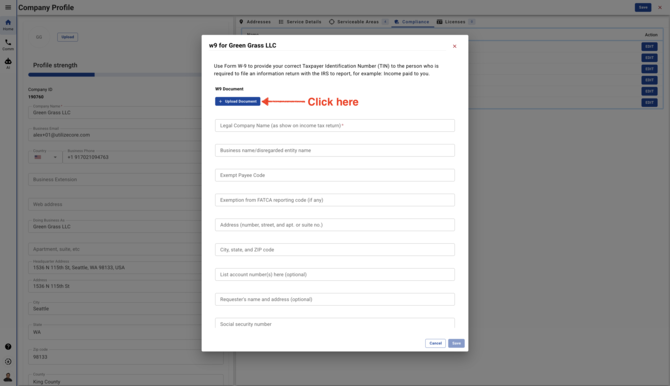This screenshot has width=670, height=386.
Task: Open the Licenses tab
Action: pyautogui.click(x=455, y=22)
